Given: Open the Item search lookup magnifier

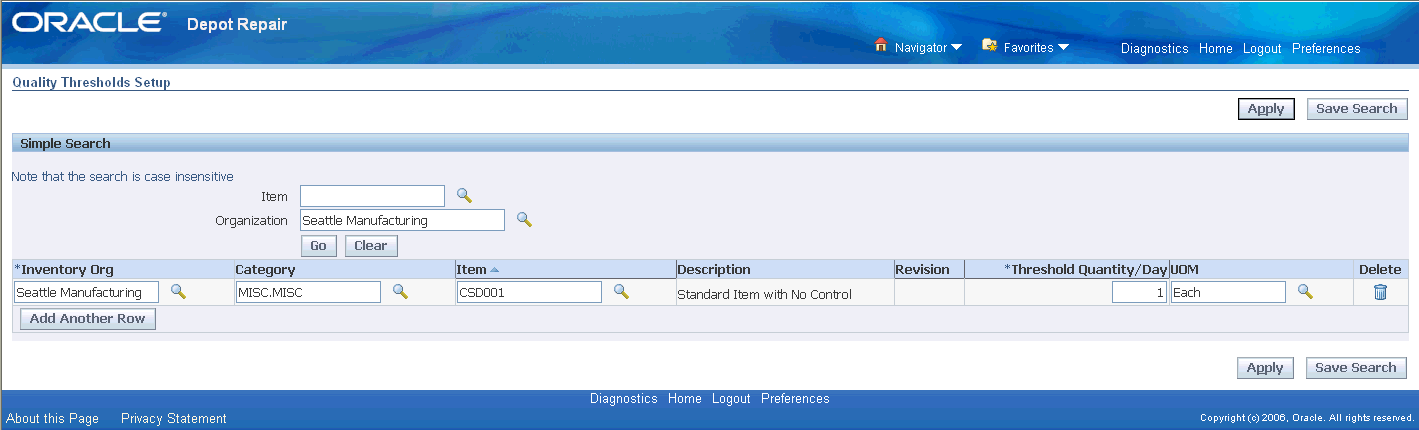Looking at the screenshot, I should 464,196.
